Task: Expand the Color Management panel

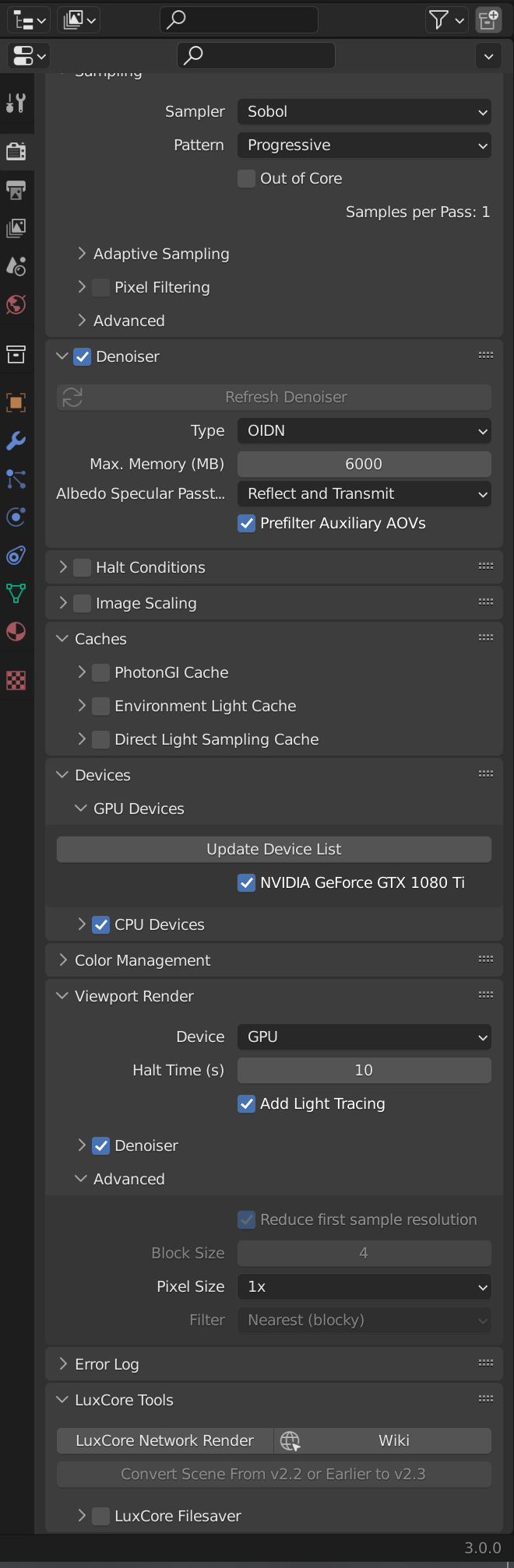Action: click(x=142, y=961)
